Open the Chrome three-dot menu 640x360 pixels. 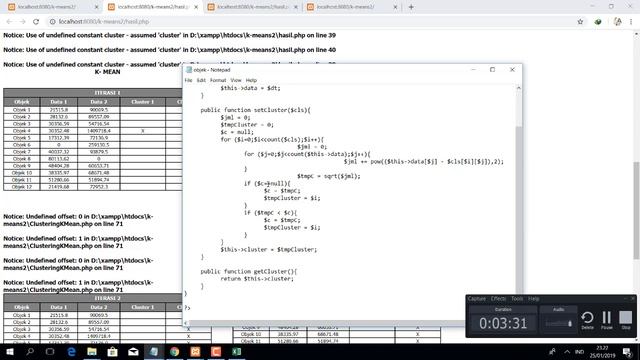[631, 22]
